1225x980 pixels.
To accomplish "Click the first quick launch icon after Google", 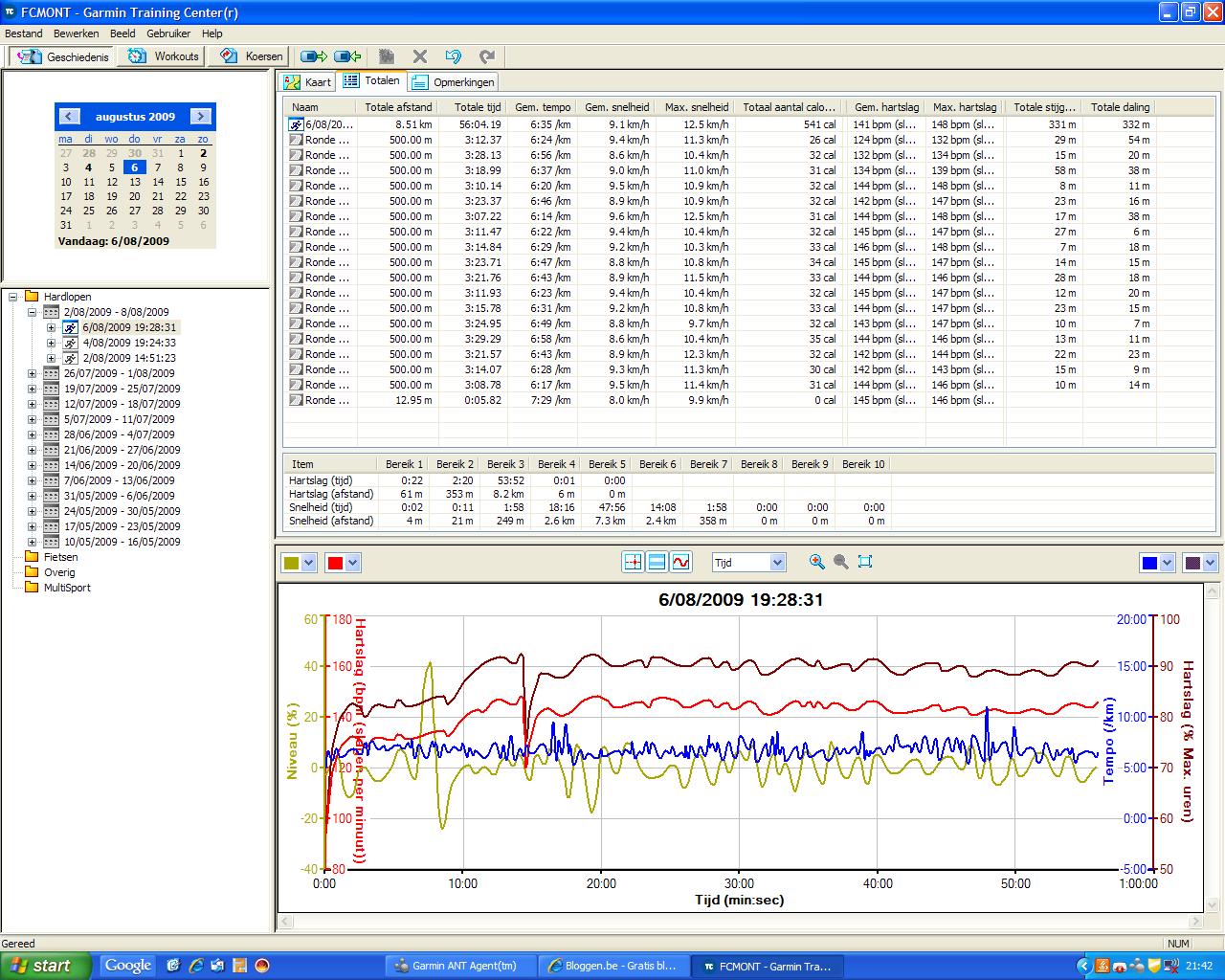I will (x=173, y=966).
